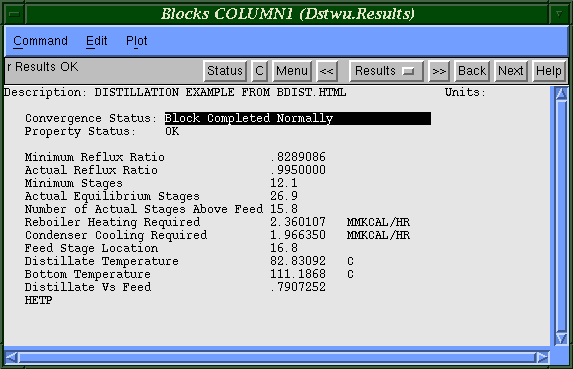This screenshot has height=369, width=573.
Task: Click the Back button
Action: [472, 71]
